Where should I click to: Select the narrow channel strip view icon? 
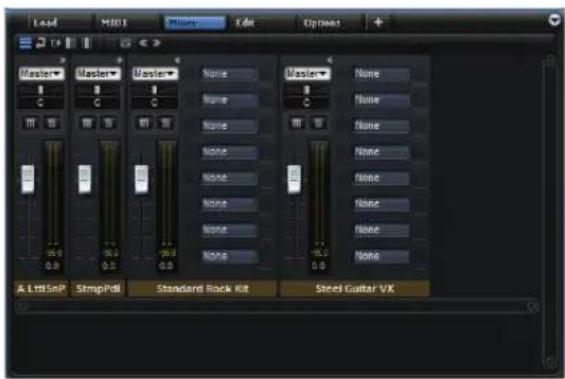(x=86, y=43)
